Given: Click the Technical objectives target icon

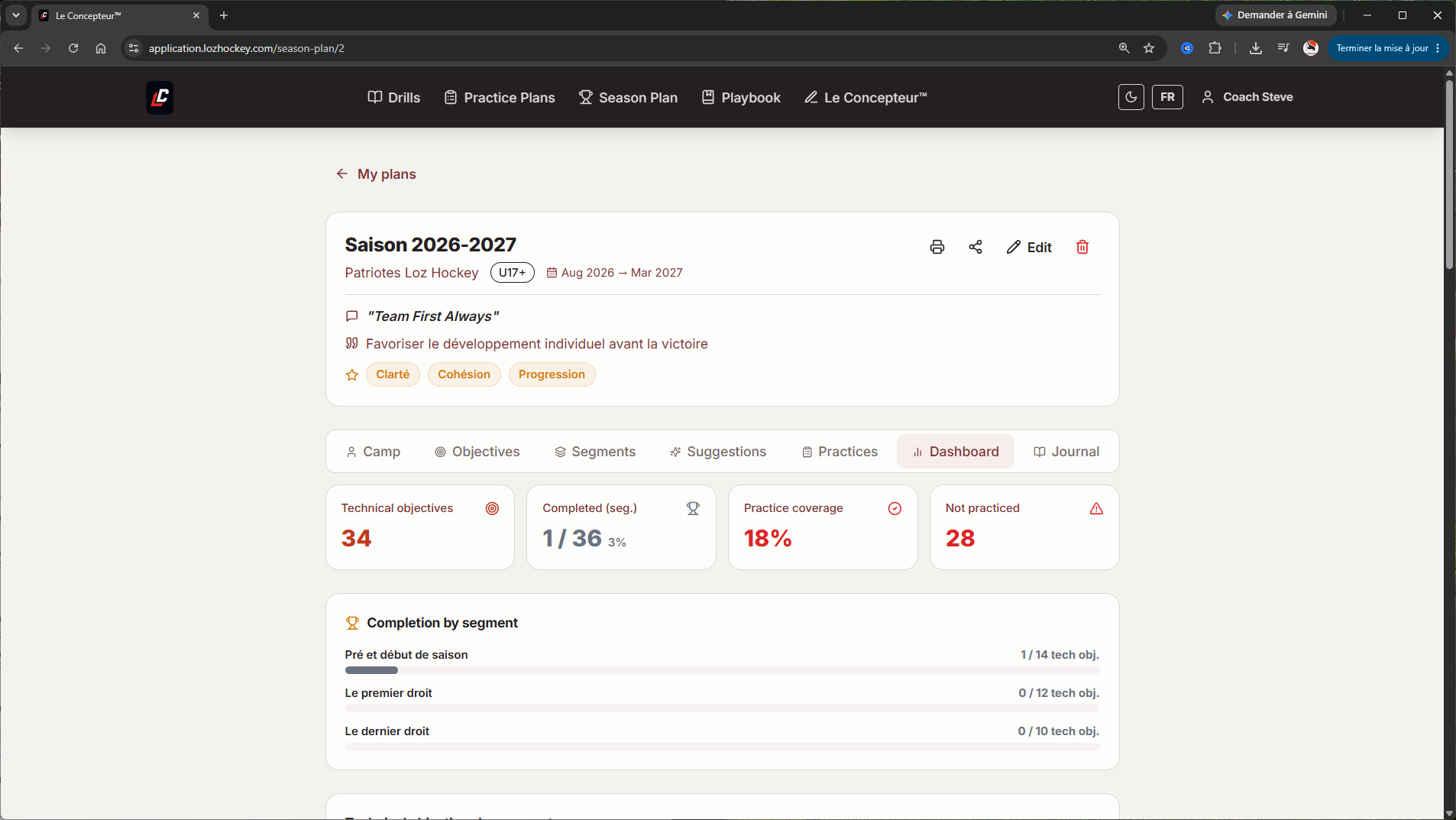Looking at the screenshot, I should 493,508.
